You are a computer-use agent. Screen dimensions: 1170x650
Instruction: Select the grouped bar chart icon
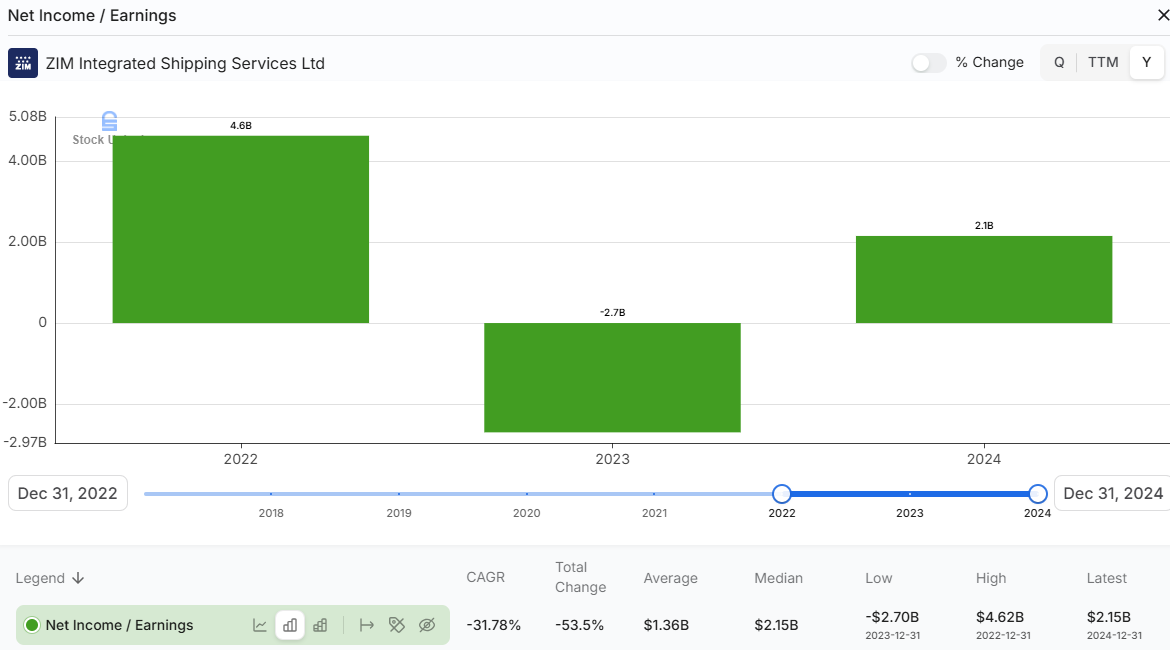coord(290,625)
